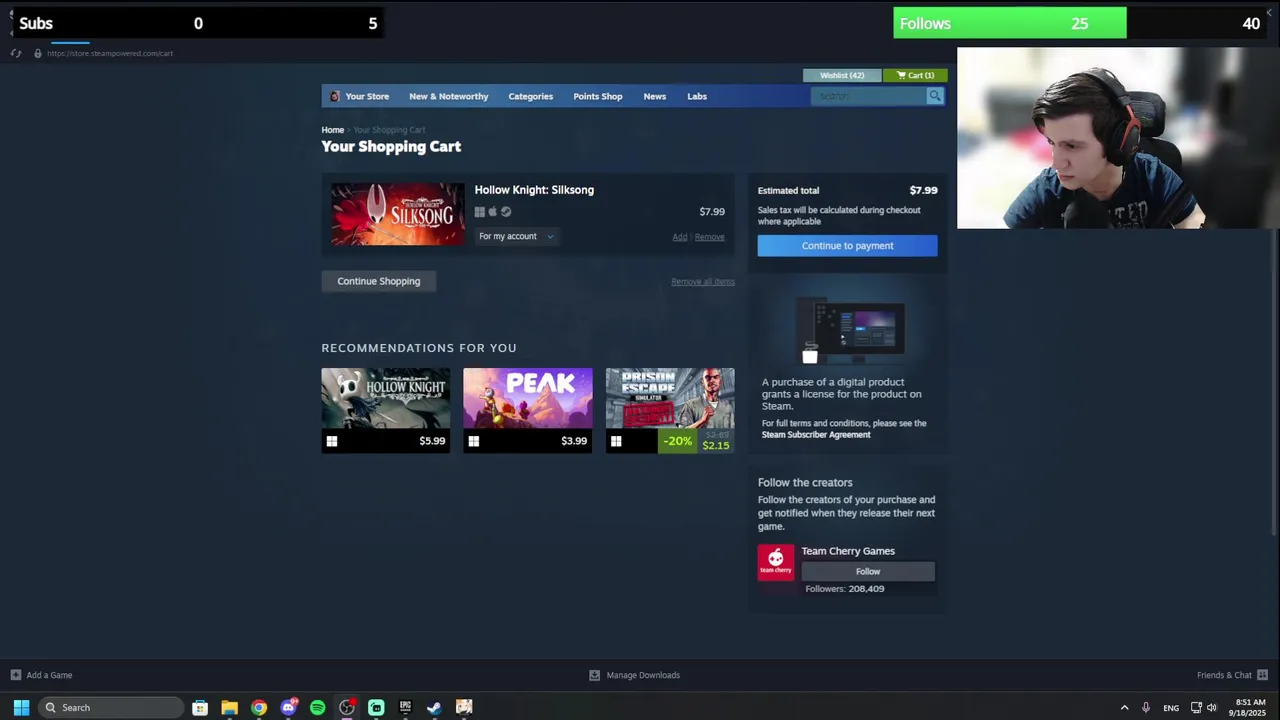This screenshot has width=1280, height=720.
Task: Click the SteamOS platform icon under Silksong
Action: (505, 212)
